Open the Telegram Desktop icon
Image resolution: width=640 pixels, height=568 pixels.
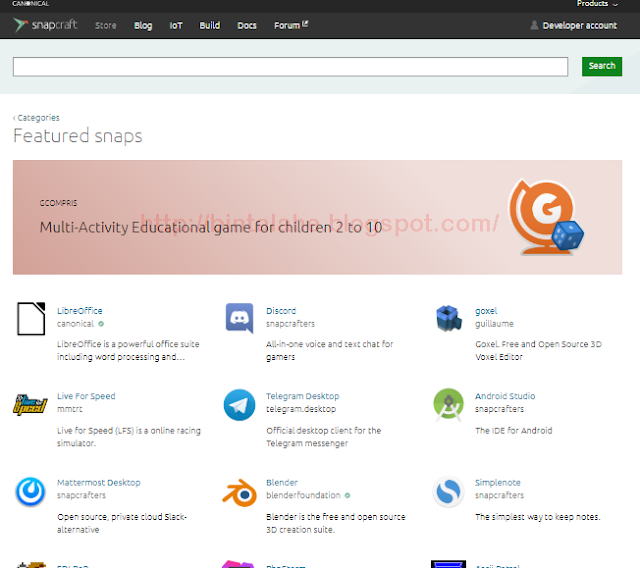click(240, 405)
